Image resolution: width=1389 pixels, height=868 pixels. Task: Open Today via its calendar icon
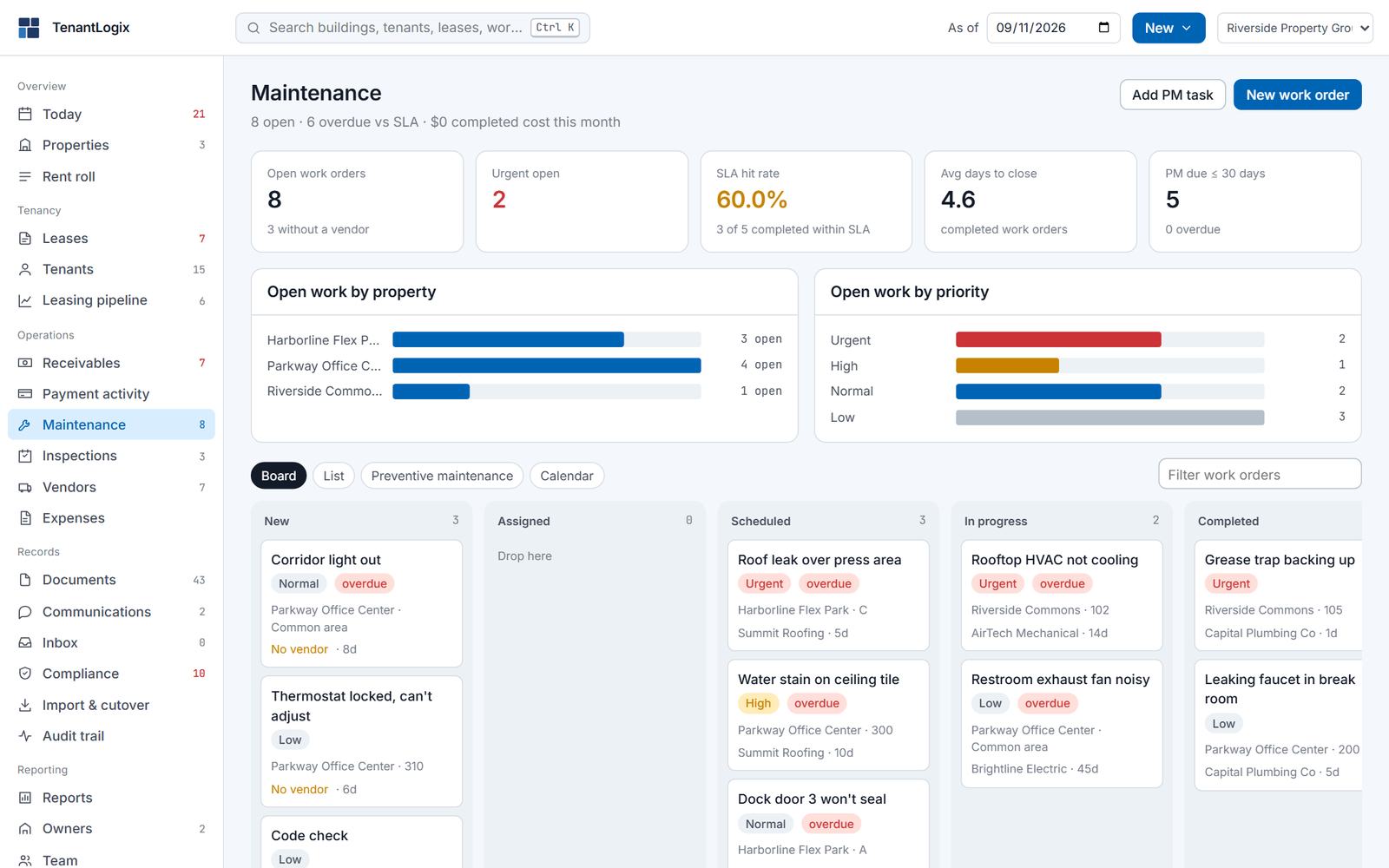click(x=25, y=114)
